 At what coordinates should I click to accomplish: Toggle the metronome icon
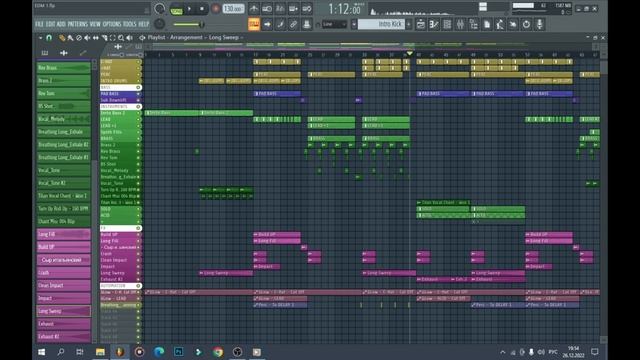point(254,9)
